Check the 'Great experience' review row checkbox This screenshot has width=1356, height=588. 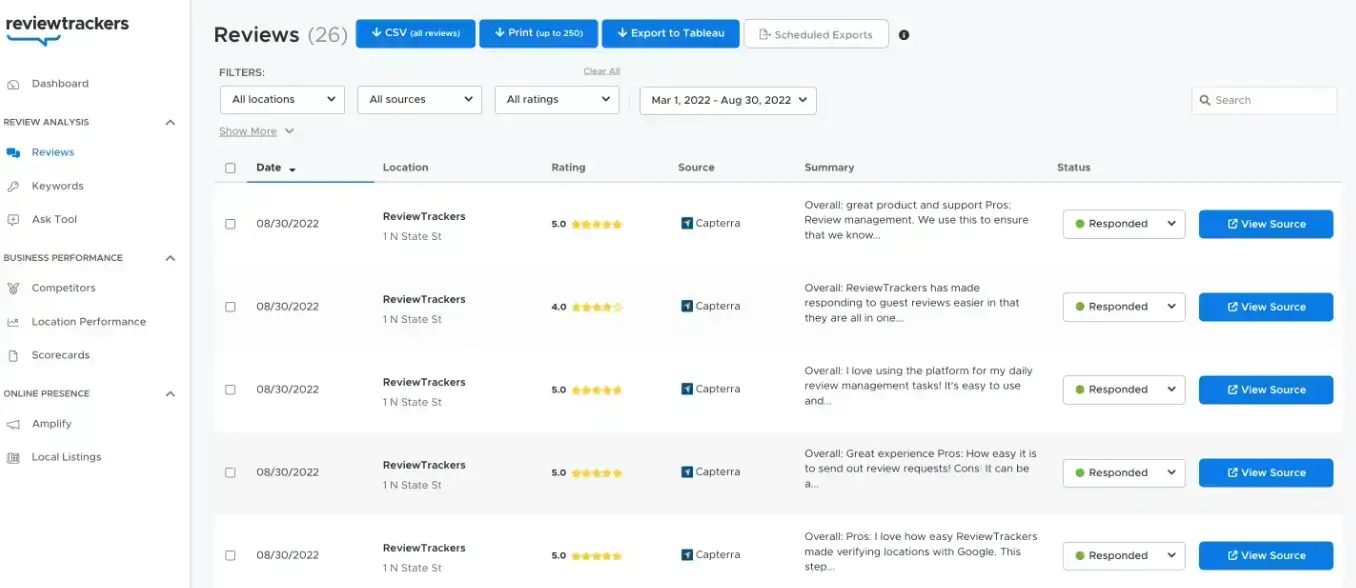pyautogui.click(x=230, y=473)
